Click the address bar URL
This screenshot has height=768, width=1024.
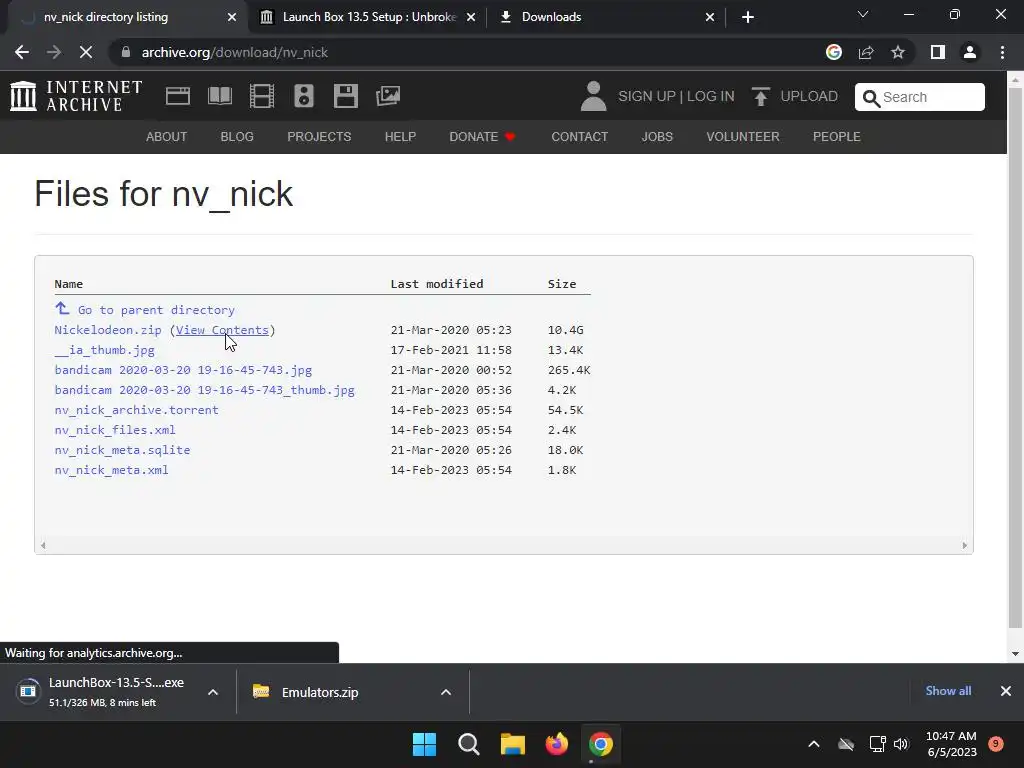coord(234,52)
